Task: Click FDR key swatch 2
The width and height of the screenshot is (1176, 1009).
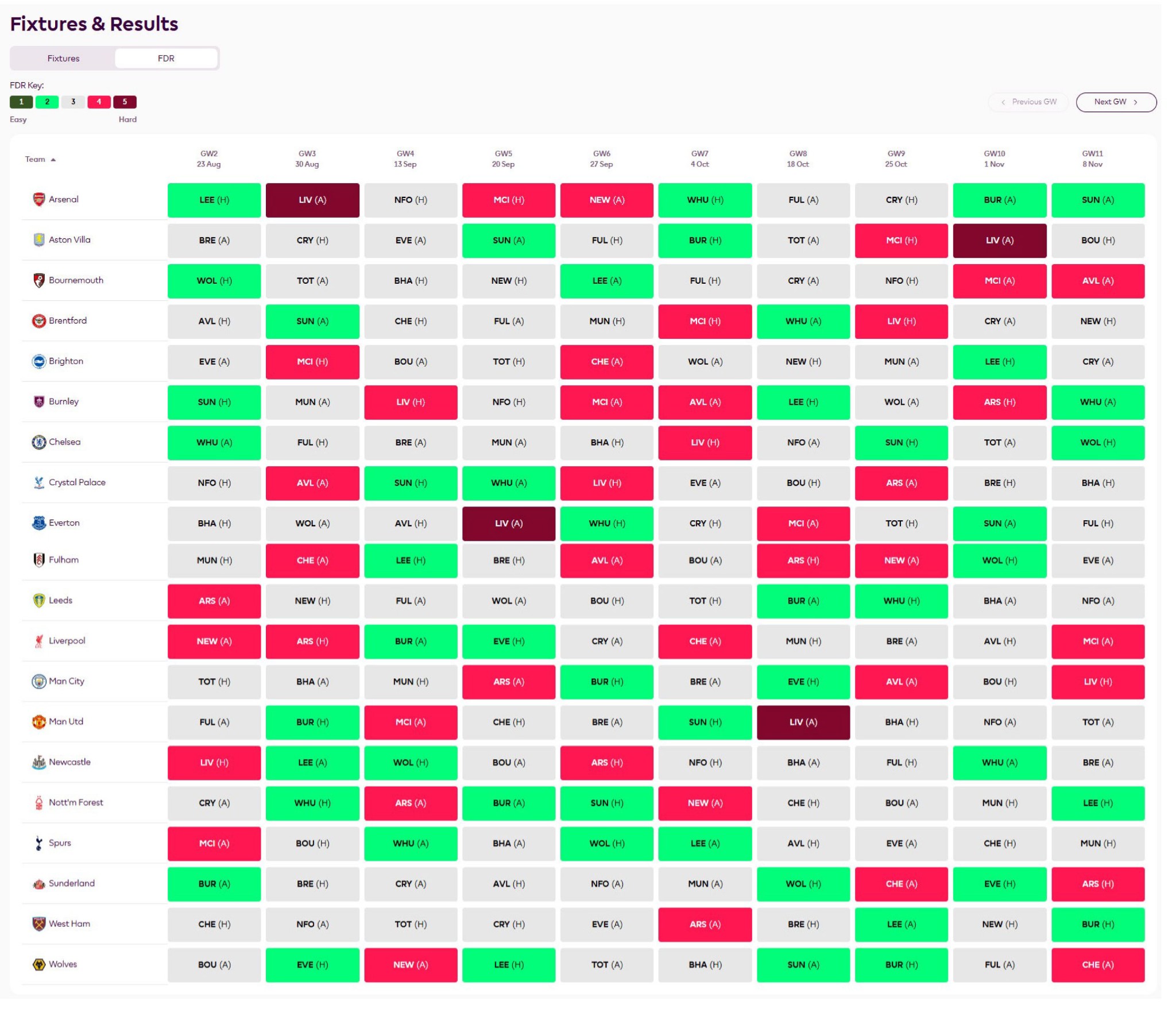Action: tap(47, 102)
